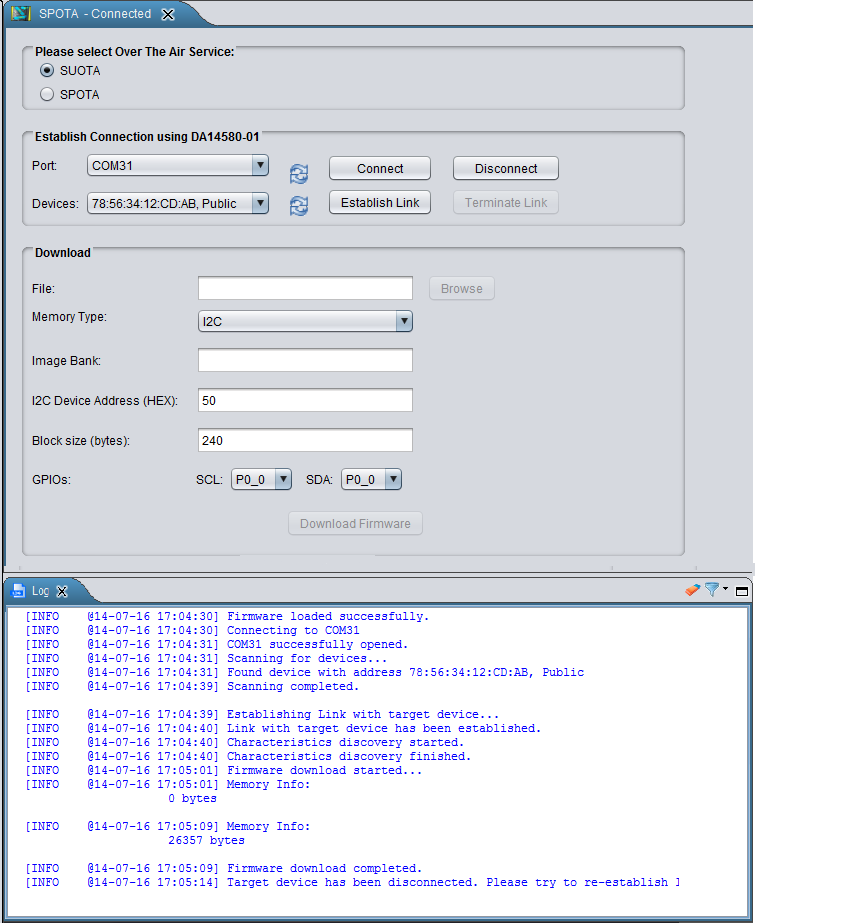Click into the File path field

point(305,288)
